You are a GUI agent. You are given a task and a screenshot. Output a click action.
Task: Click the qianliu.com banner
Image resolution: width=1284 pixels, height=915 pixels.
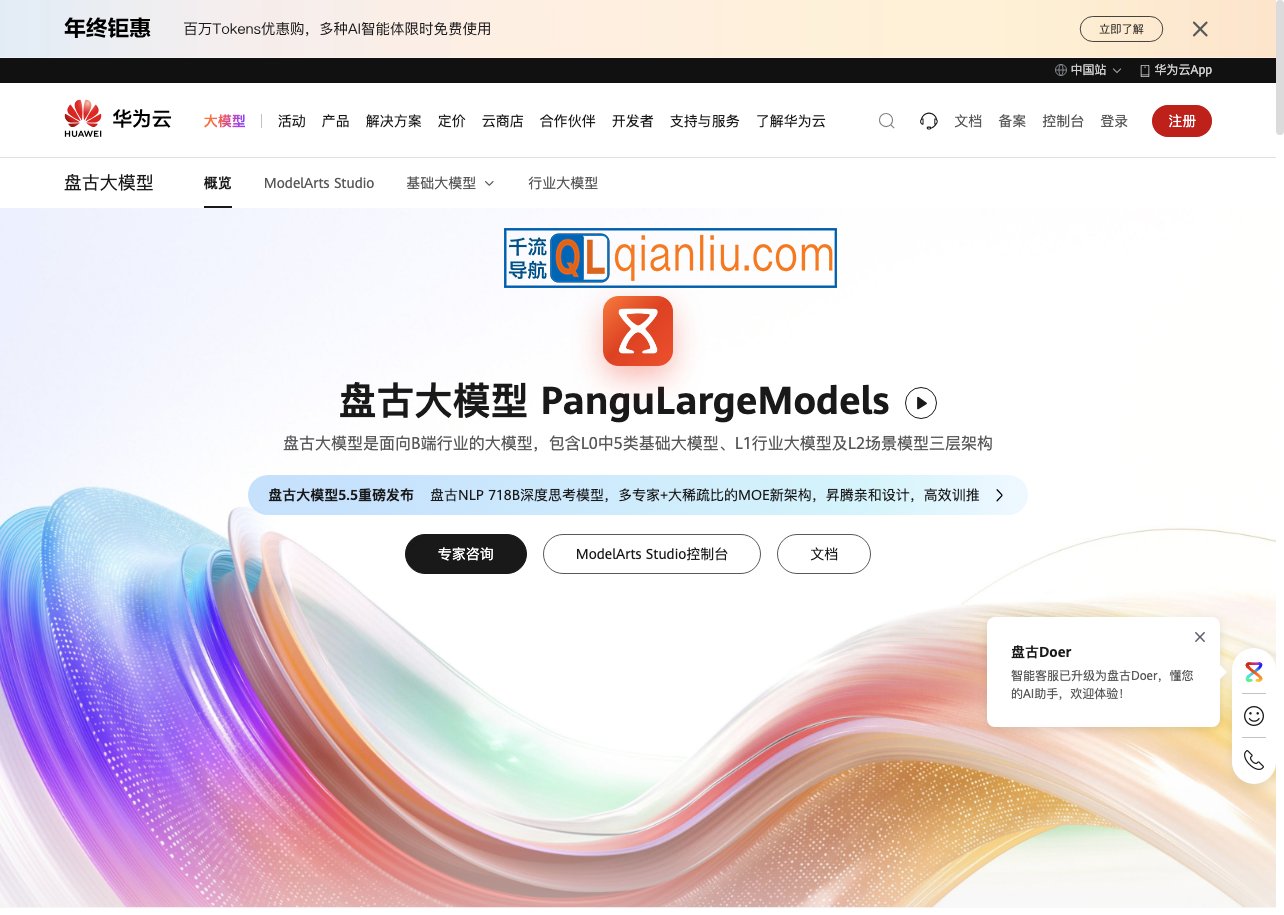click(x=670, y=257)
